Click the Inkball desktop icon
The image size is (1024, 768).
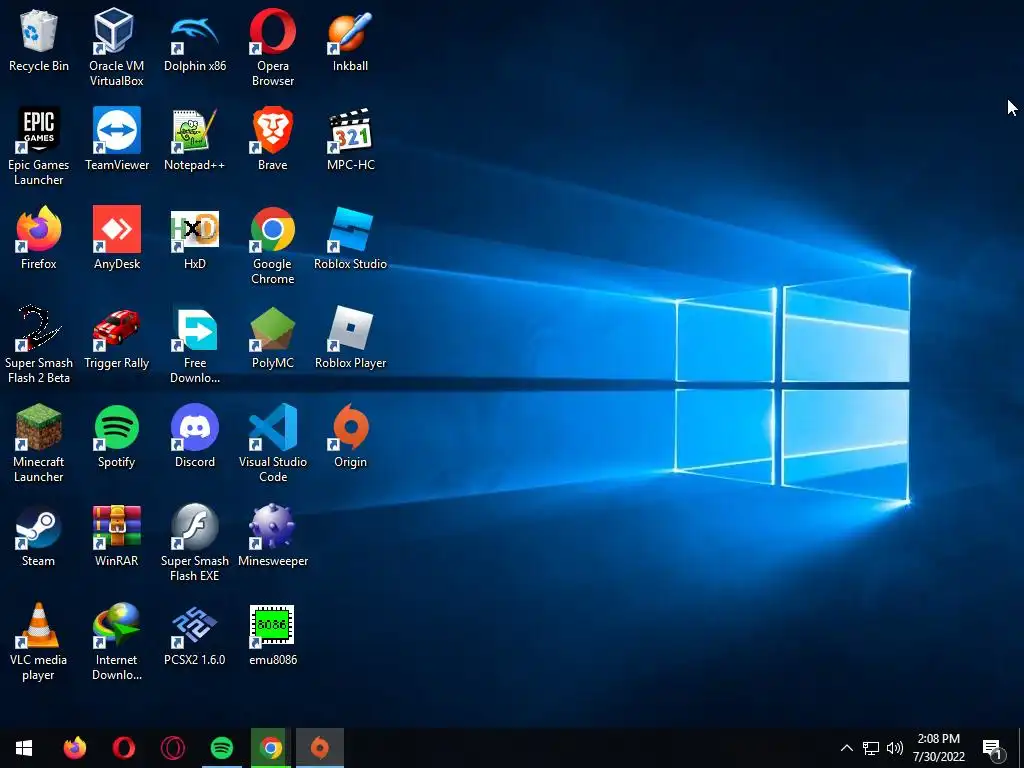point(351,40)
